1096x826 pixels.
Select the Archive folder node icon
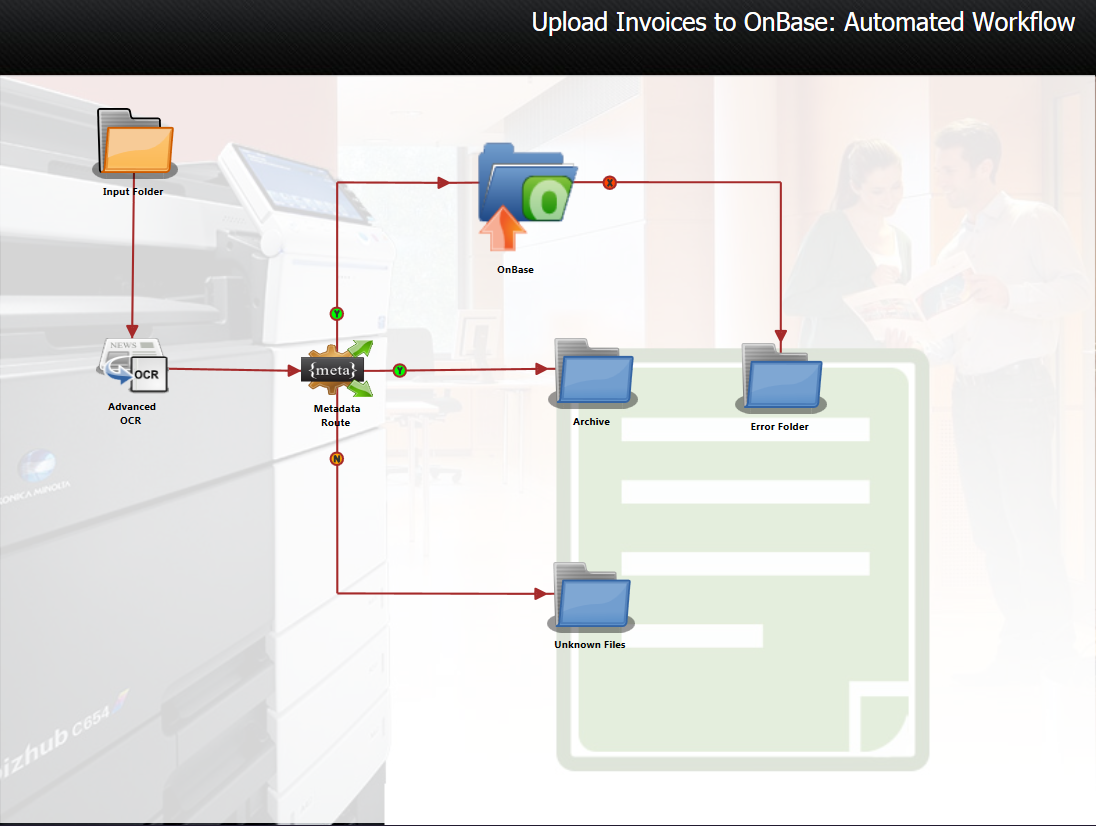point(593,374)
